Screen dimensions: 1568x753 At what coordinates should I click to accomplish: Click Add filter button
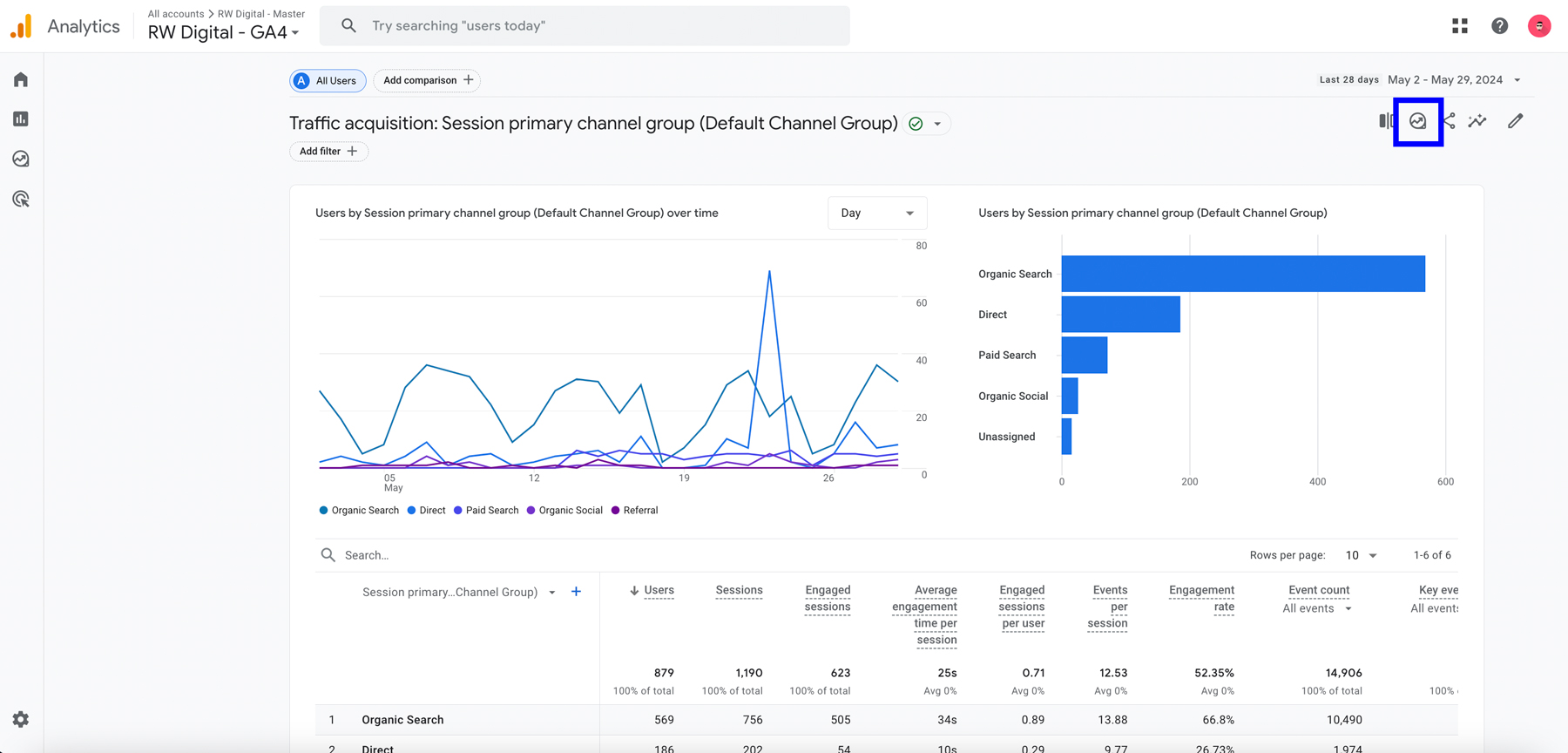(328, 152)
